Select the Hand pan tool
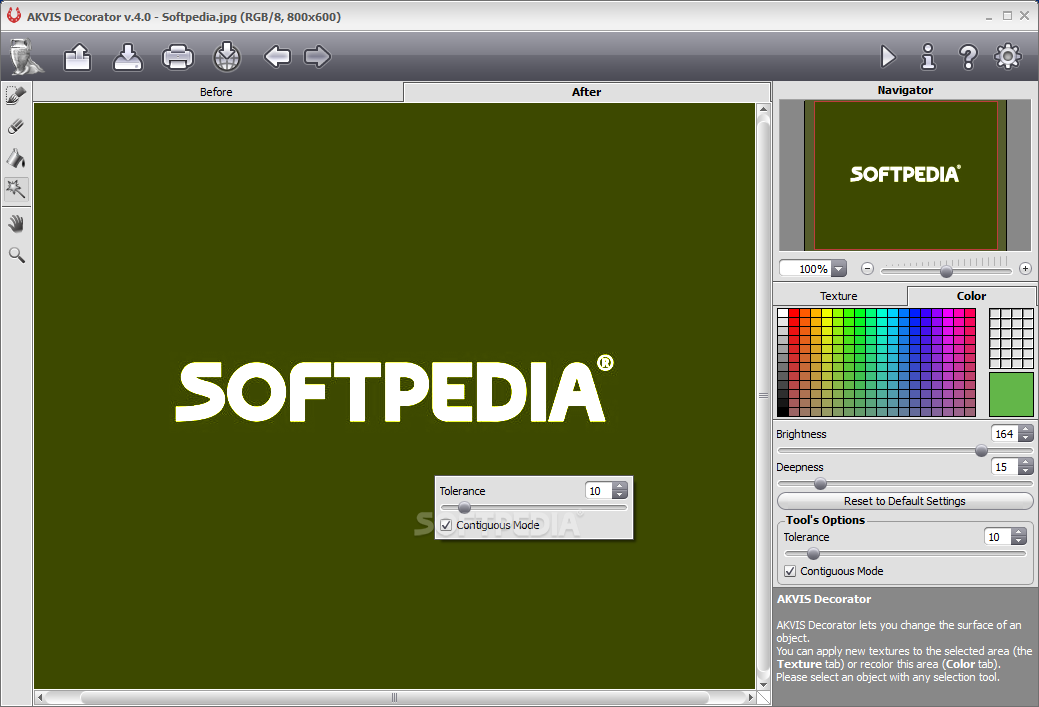This screenshot has width=1039, height=707. 16,224
